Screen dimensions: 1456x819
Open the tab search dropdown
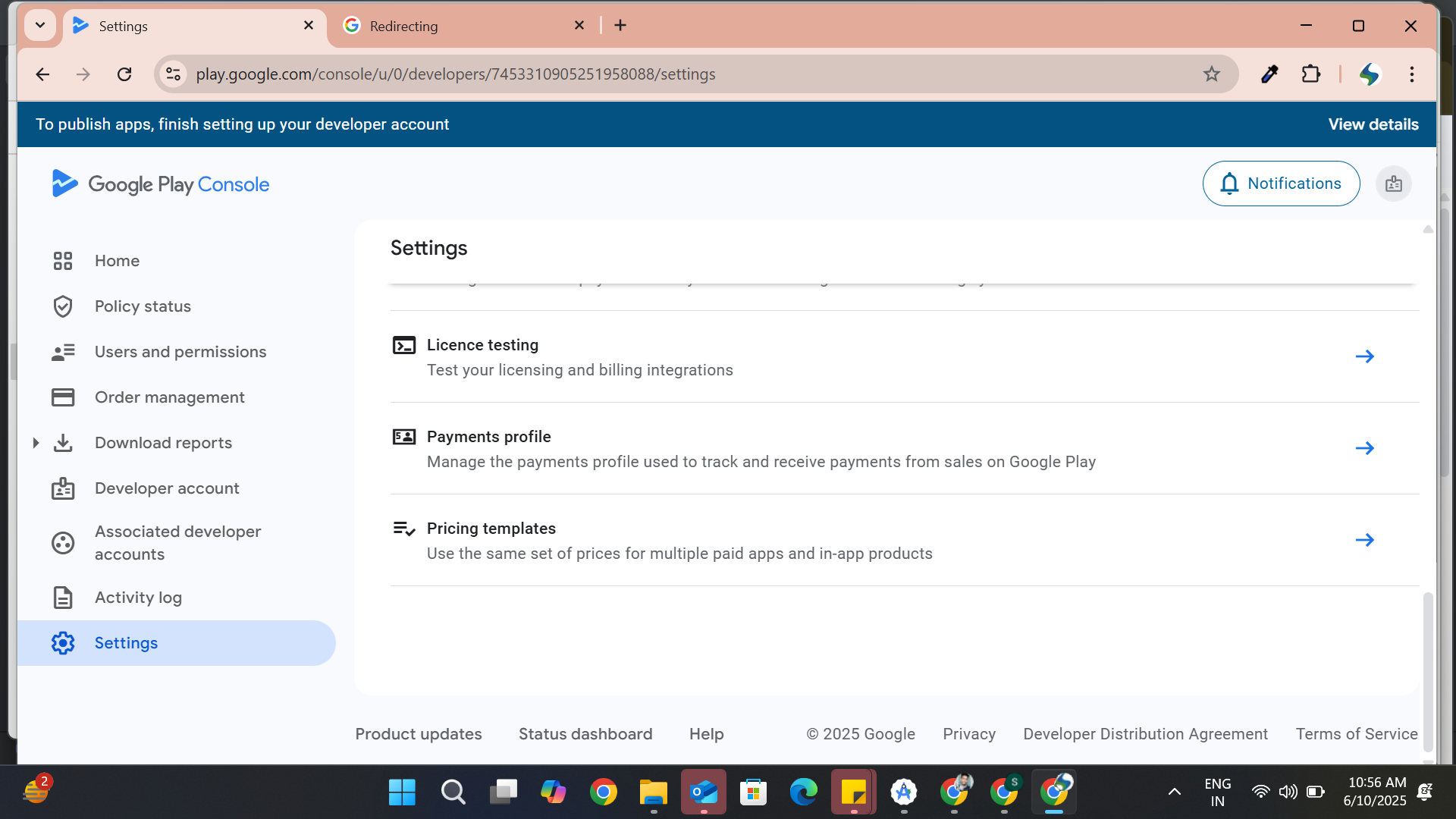click(40, 25)
